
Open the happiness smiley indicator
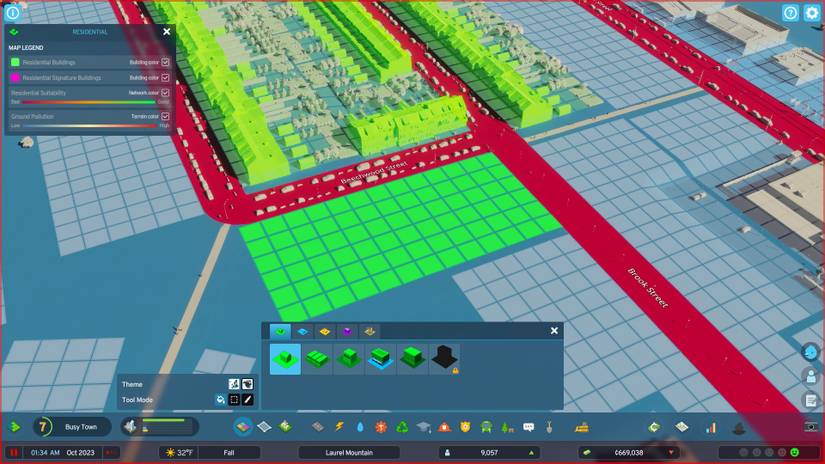point(794,452)
